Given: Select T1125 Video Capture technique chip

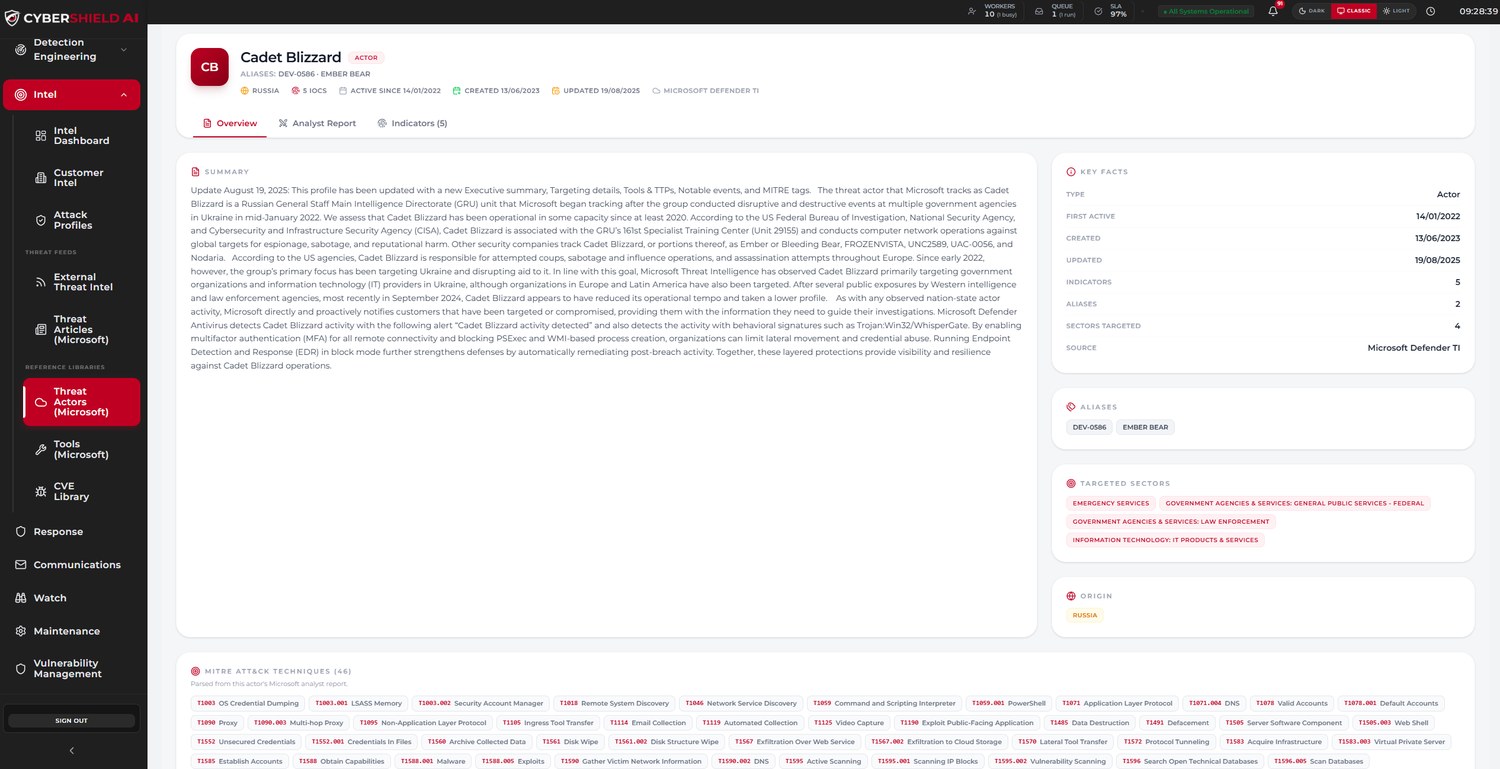Looking at the screenshot, I should pos(848,722).
